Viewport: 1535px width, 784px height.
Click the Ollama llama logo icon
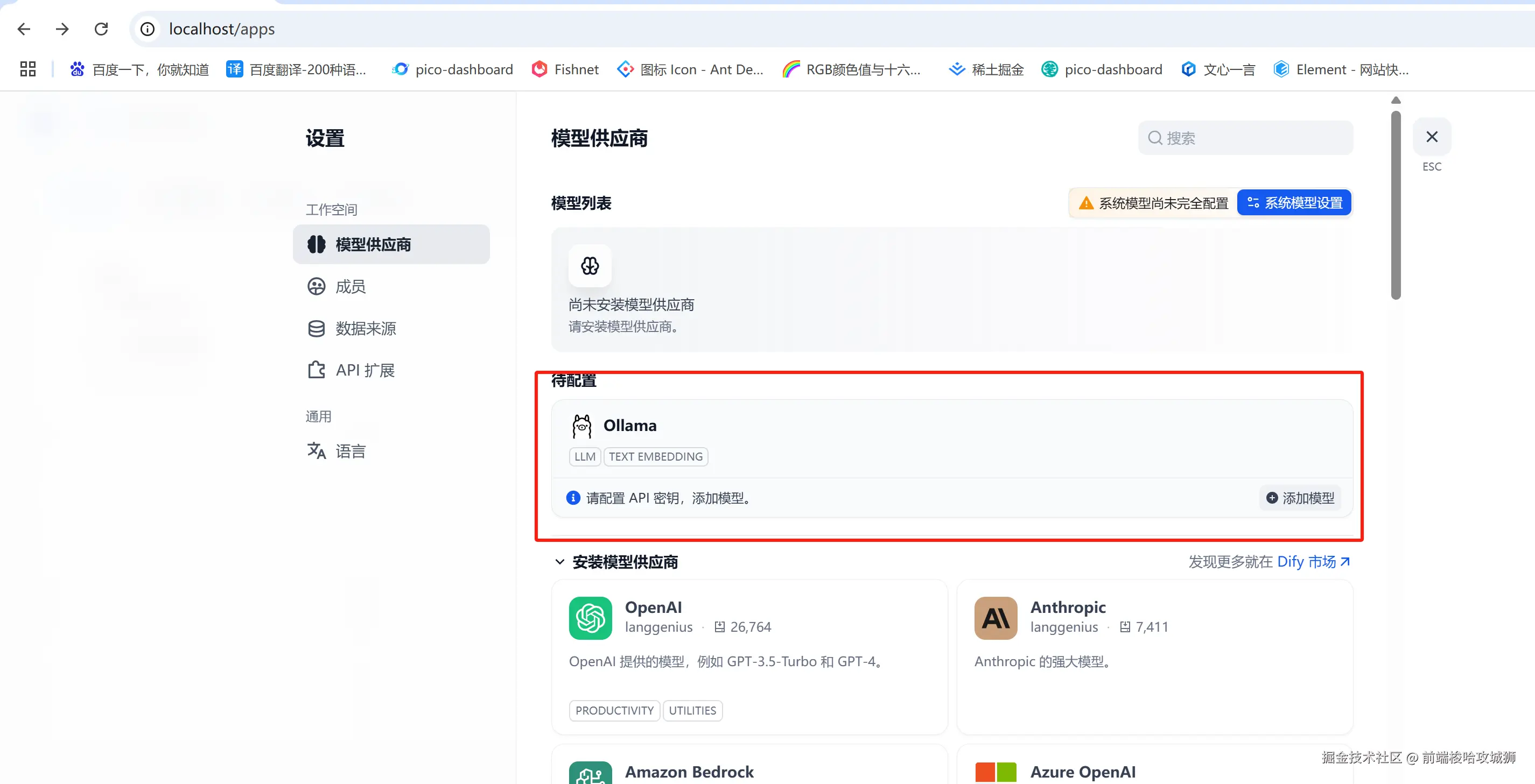[x=581, y=426]
